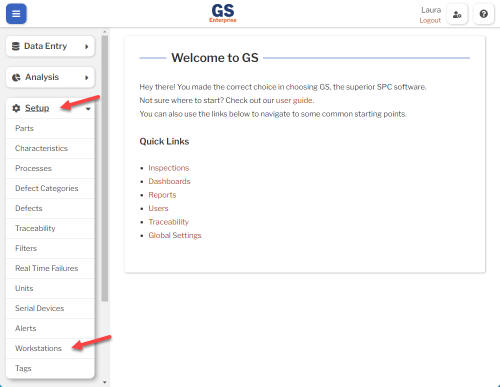Viewport: 500px width, 387px height.
Task: Follow the Traceability quick link
Action: coord(169,222)
